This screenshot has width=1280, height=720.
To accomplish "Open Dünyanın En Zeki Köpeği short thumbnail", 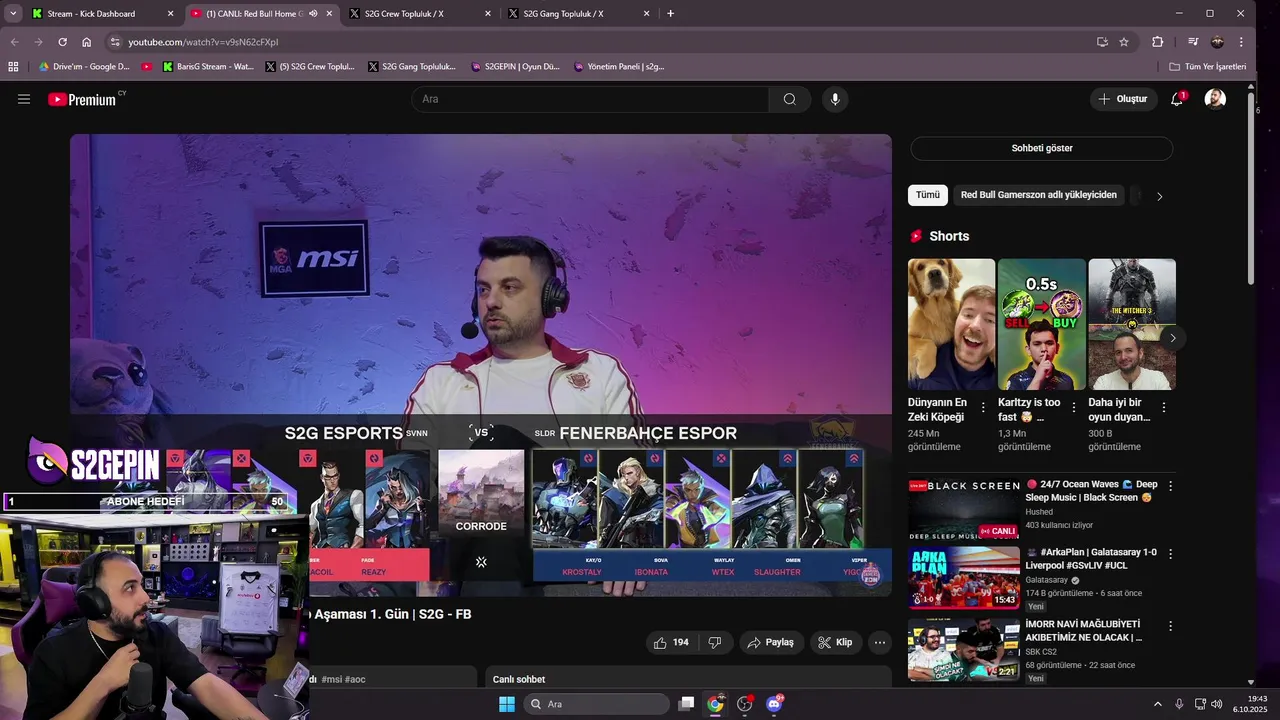I will 951,324.
